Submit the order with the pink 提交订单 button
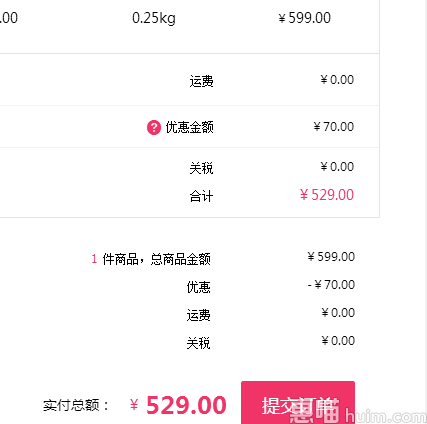 (x=298, y=403)
